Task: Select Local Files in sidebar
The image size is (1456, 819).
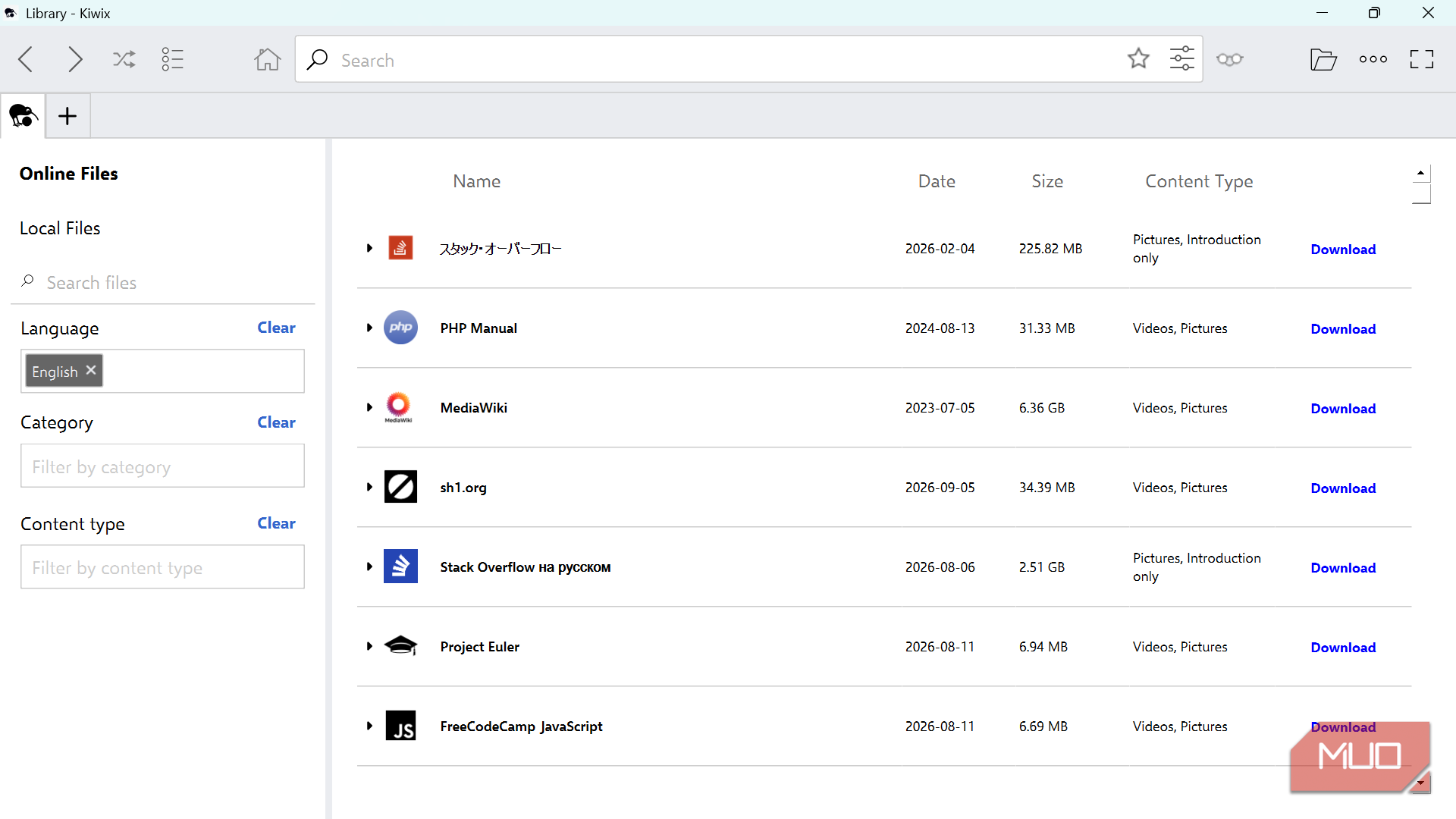Action: point(60,228)
